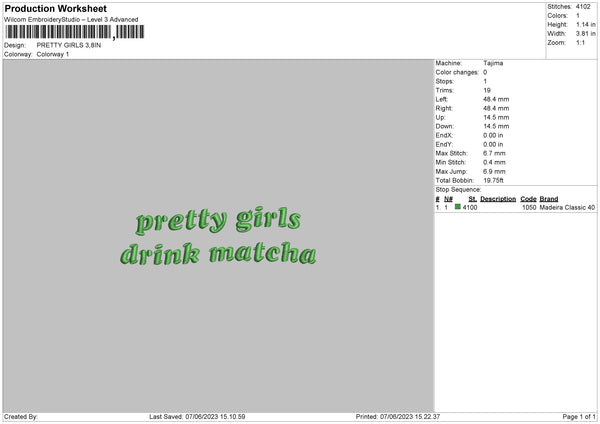Click the 'St.' column header

pos(472,198)
